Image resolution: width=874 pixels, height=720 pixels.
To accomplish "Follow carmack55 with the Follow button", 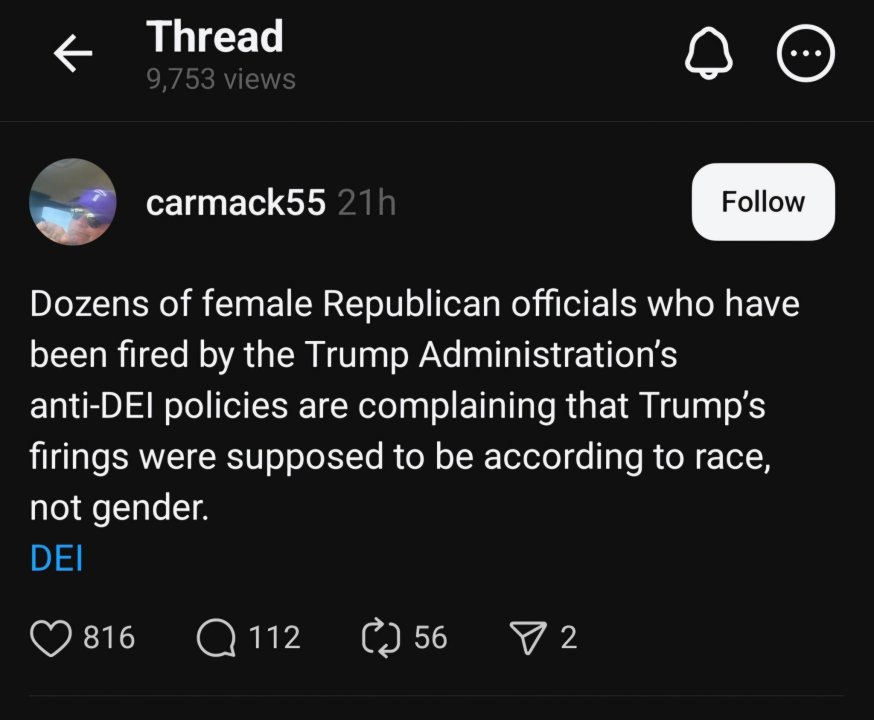I will 763,201.
